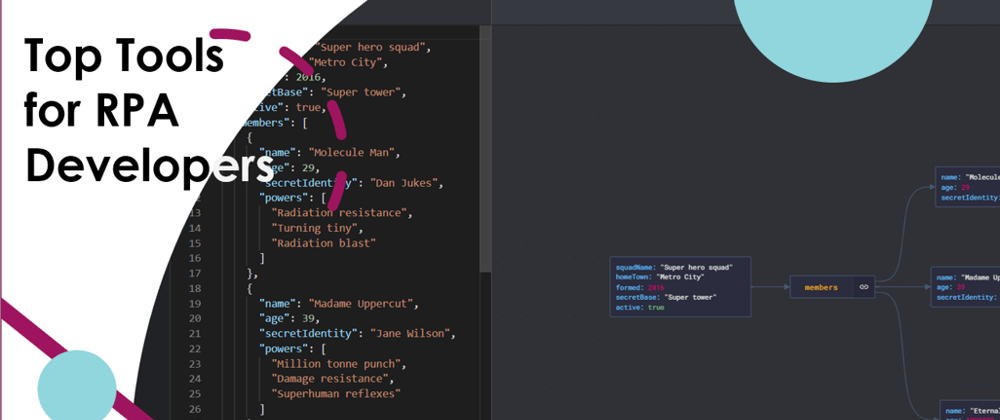Viewport: 1000px width, 420px height.
Task: Click "Superhuman reflexes" string
Action: click(335, 394)
